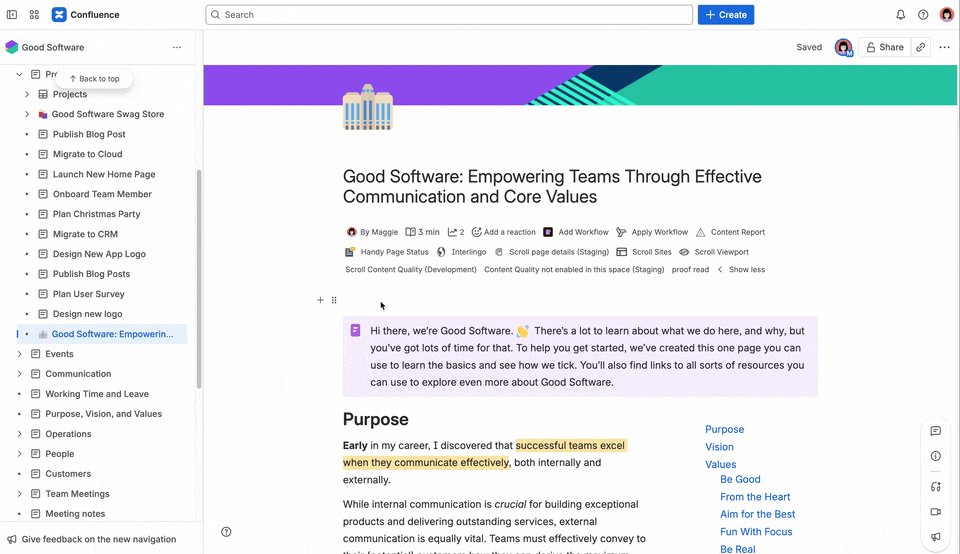Viewport: 960px width, 554px height.
Task: Open Meeting notes page in sidebar
Action: [75, 514]
